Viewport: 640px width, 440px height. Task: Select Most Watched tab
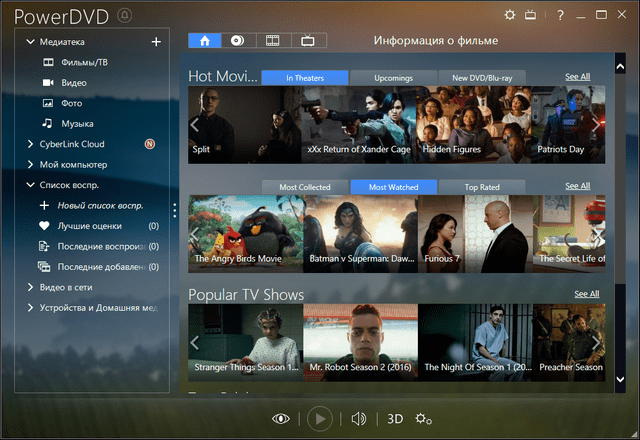pyautogui.click(x=393, y=187)
